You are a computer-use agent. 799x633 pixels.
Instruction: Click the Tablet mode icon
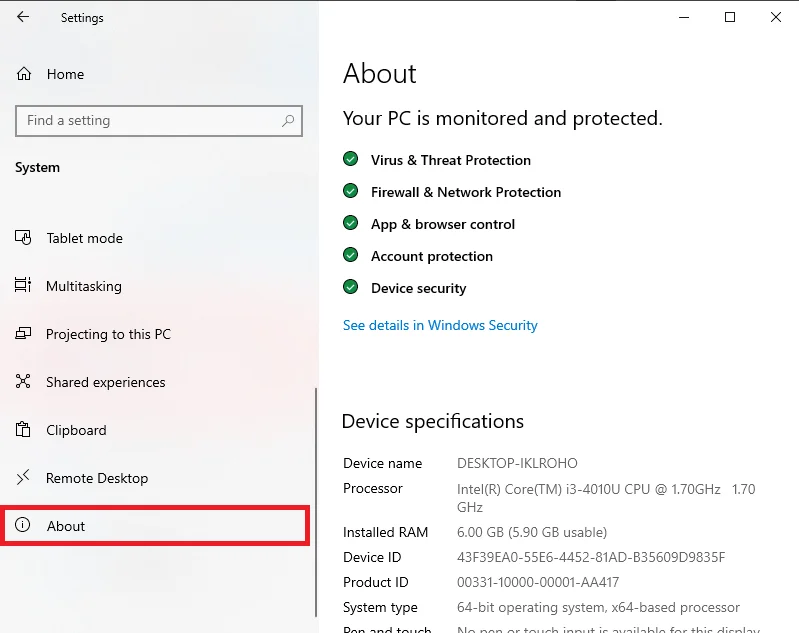pos(23,238)
